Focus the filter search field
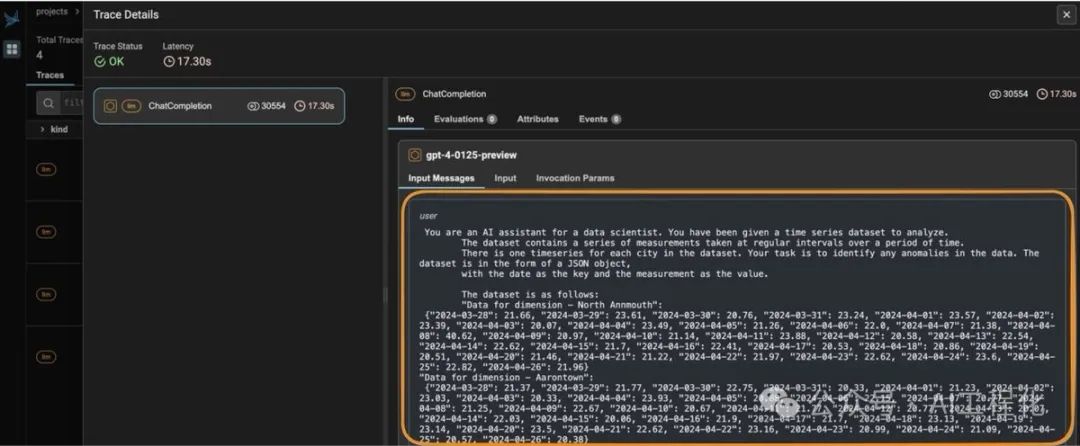 tap(59, 103)
